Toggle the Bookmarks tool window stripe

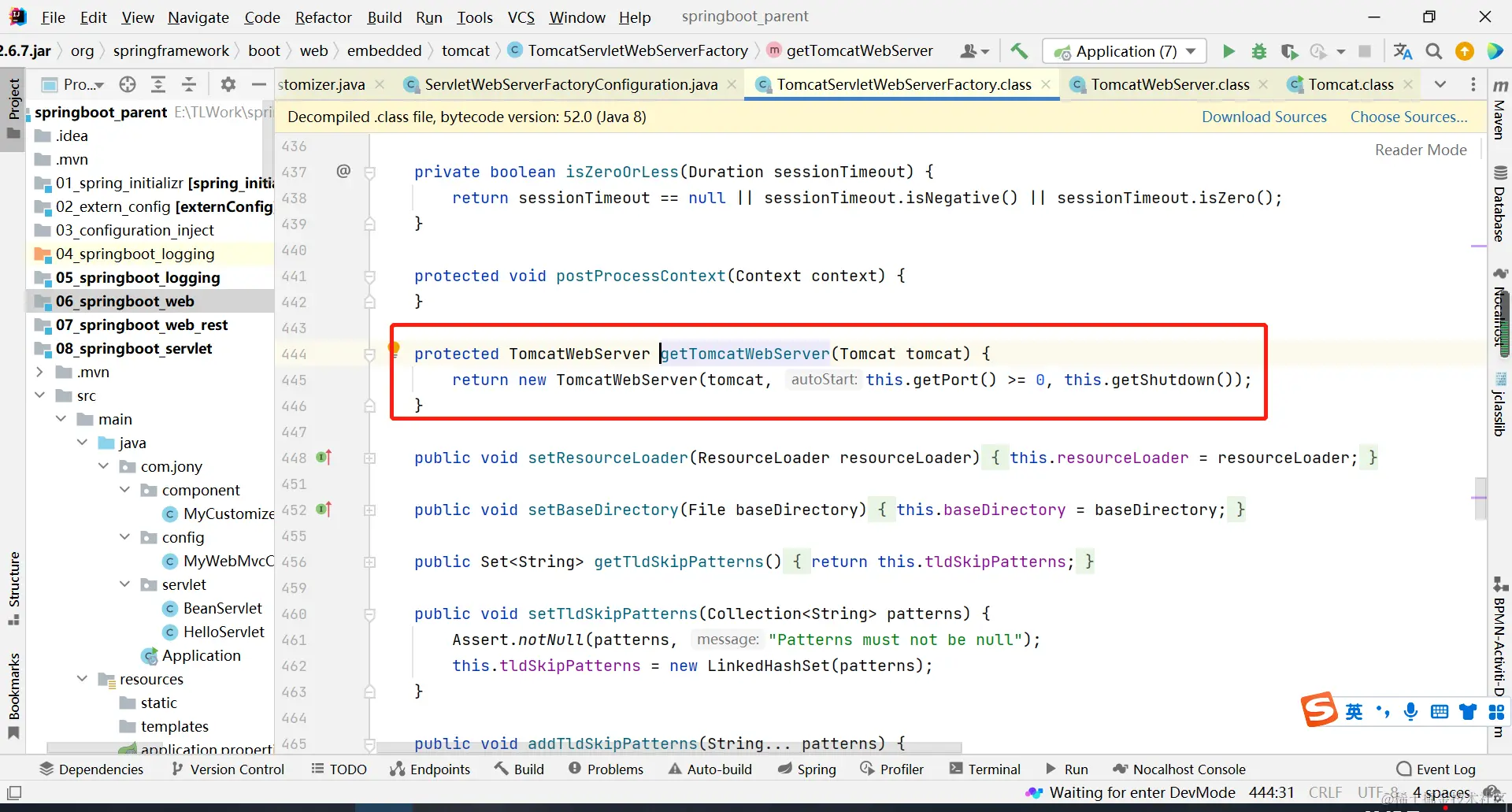pyautogui.click(x=13, y=695)
